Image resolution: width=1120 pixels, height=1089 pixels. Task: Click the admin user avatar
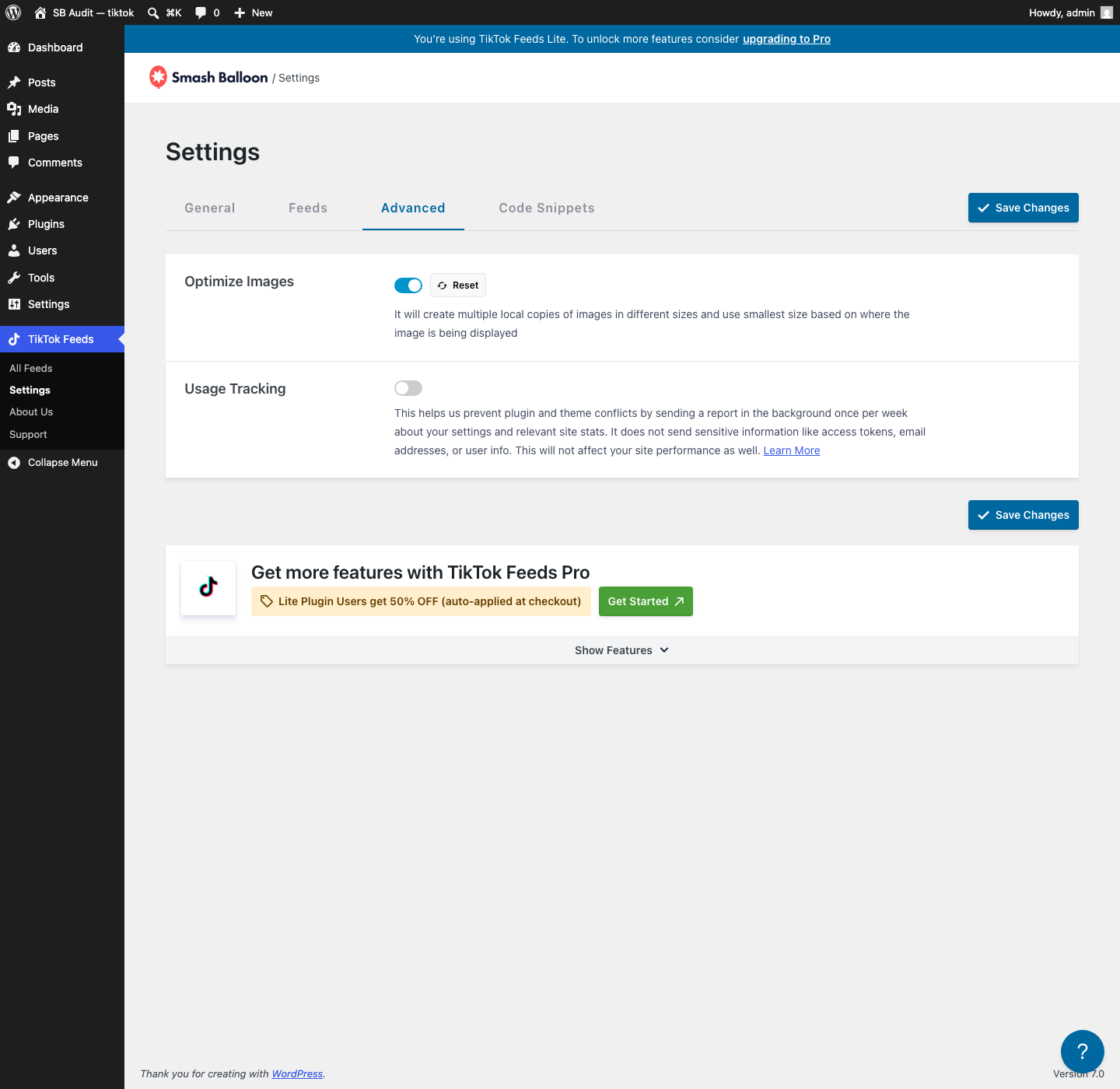point(1107,12)
